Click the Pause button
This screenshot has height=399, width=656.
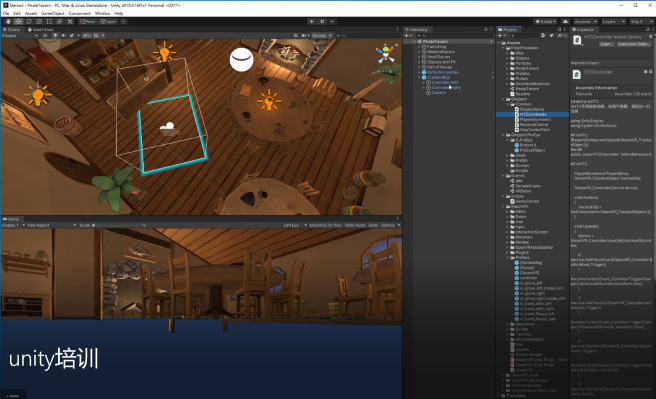pos(322,21)
